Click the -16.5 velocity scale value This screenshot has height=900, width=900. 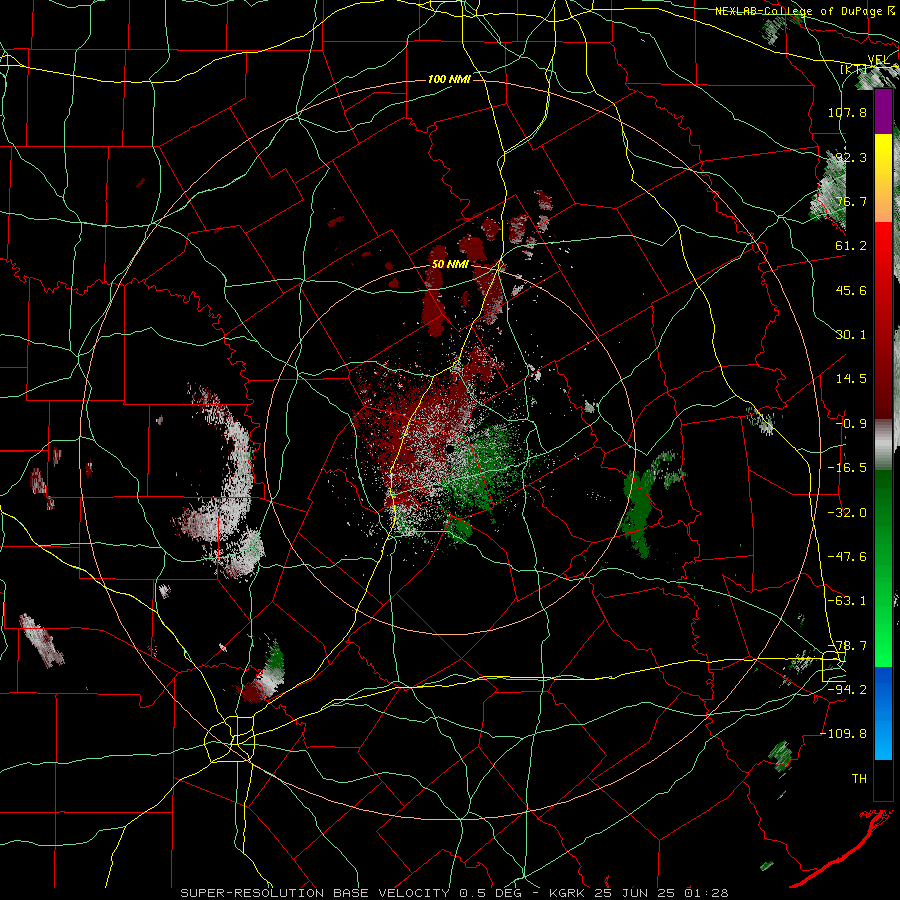847,468
